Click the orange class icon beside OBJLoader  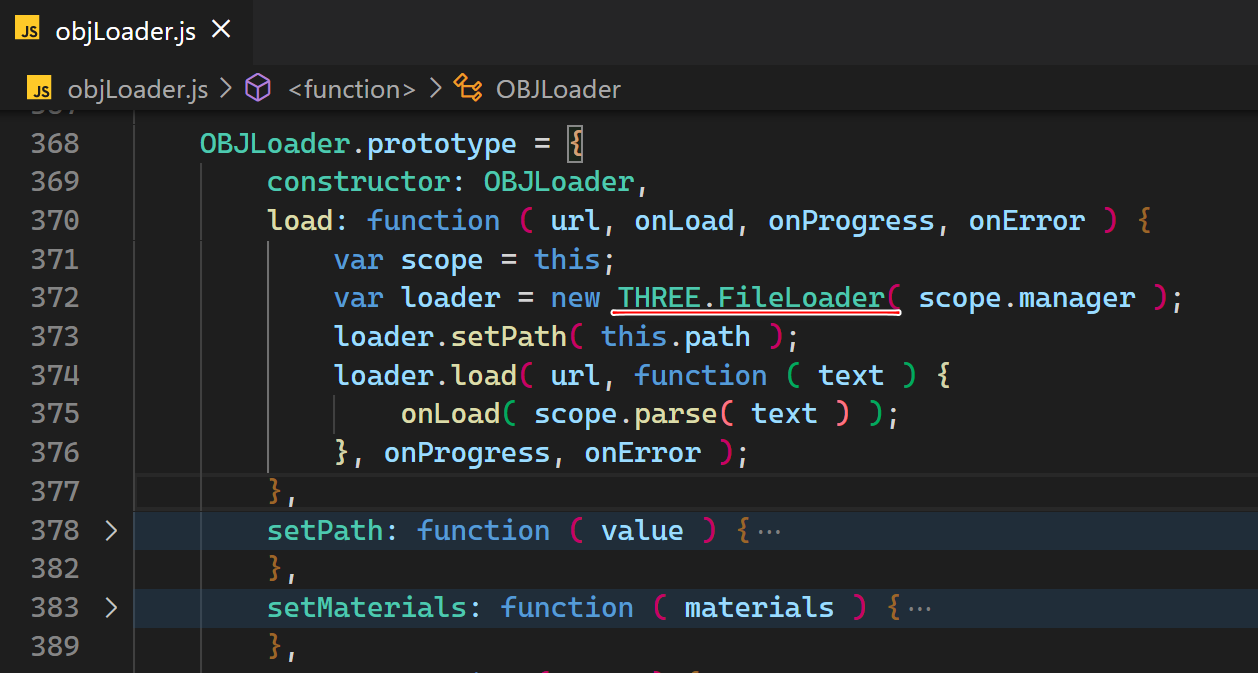[x=468, y=88]
